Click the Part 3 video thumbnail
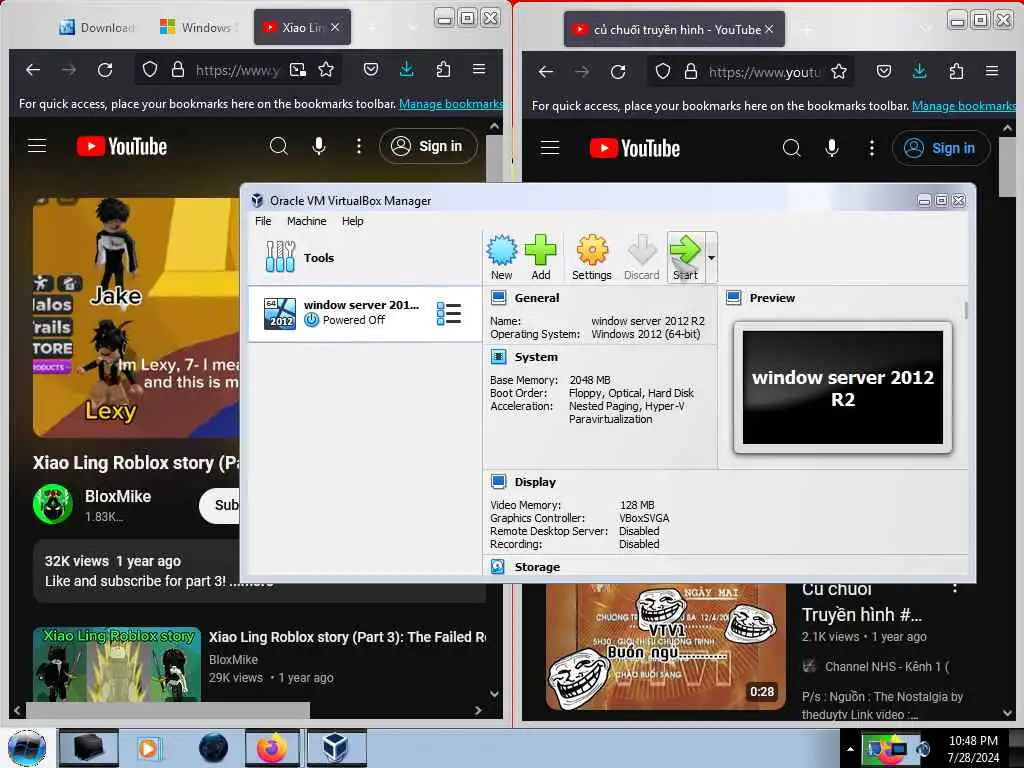The height and width of the screenshot is (768, 1024). [117, 664]
